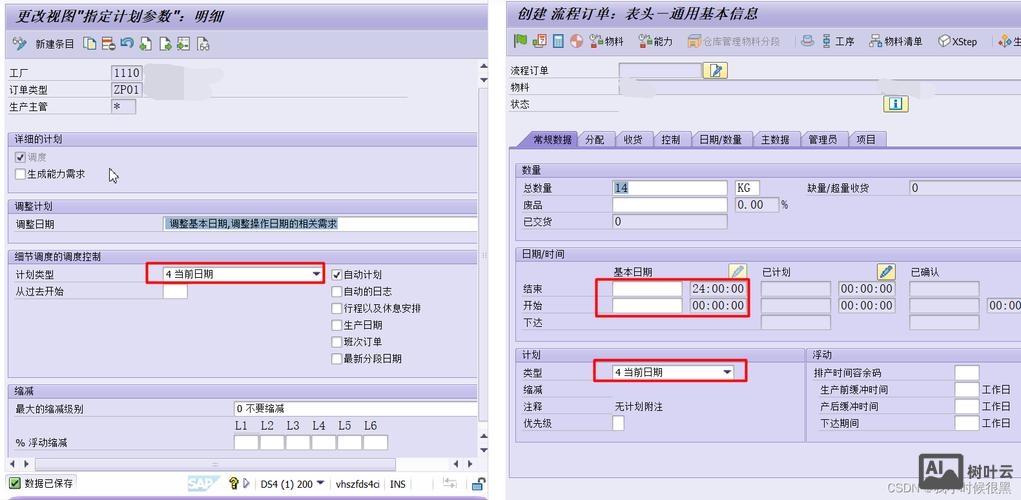The width and height of the screenshot is (1021, 500).
Task: Enable the 最新分段日期 checkbox
Action: pos(337,359)
